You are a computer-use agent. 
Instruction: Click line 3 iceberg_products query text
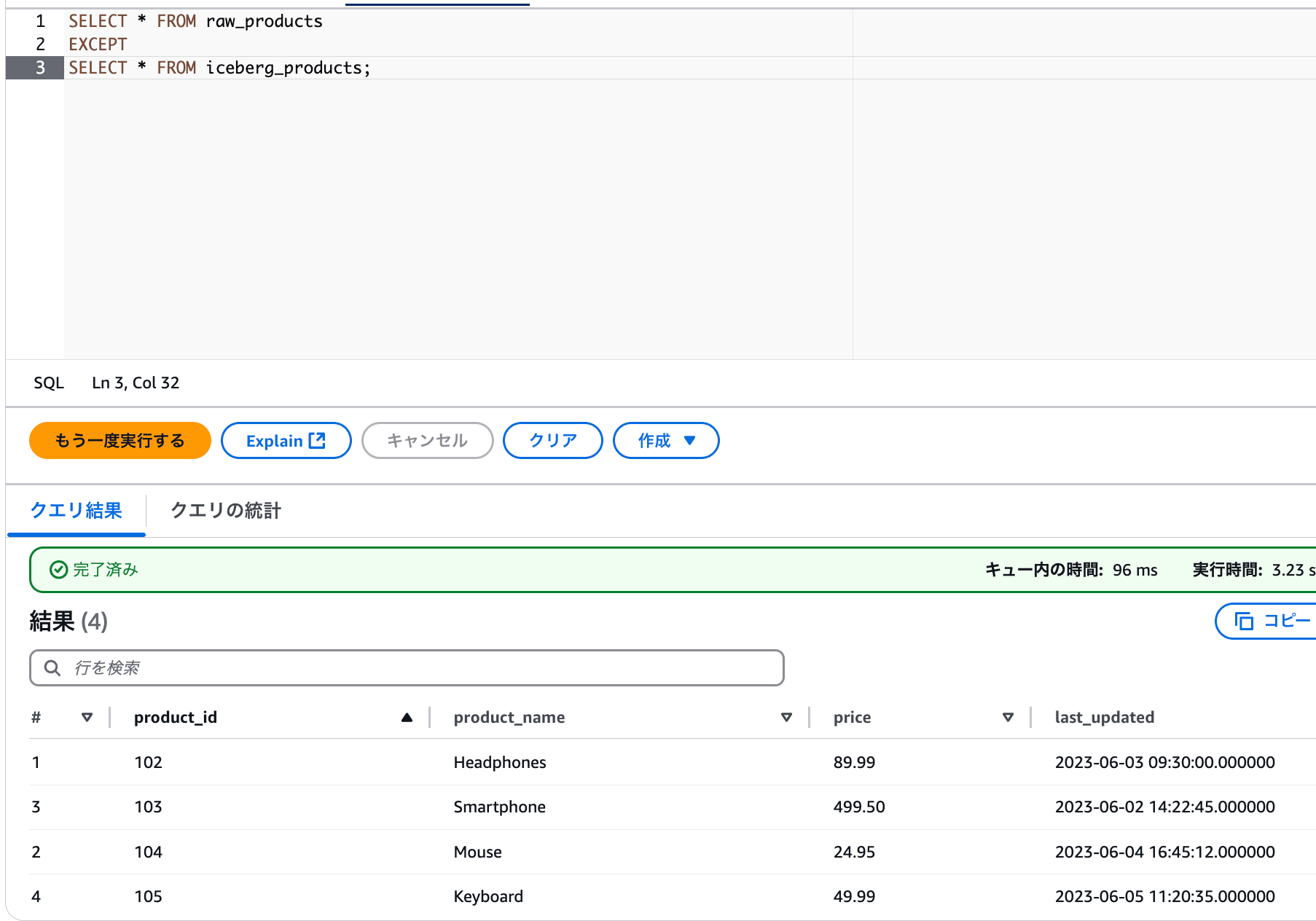click(x=219, y=68)
